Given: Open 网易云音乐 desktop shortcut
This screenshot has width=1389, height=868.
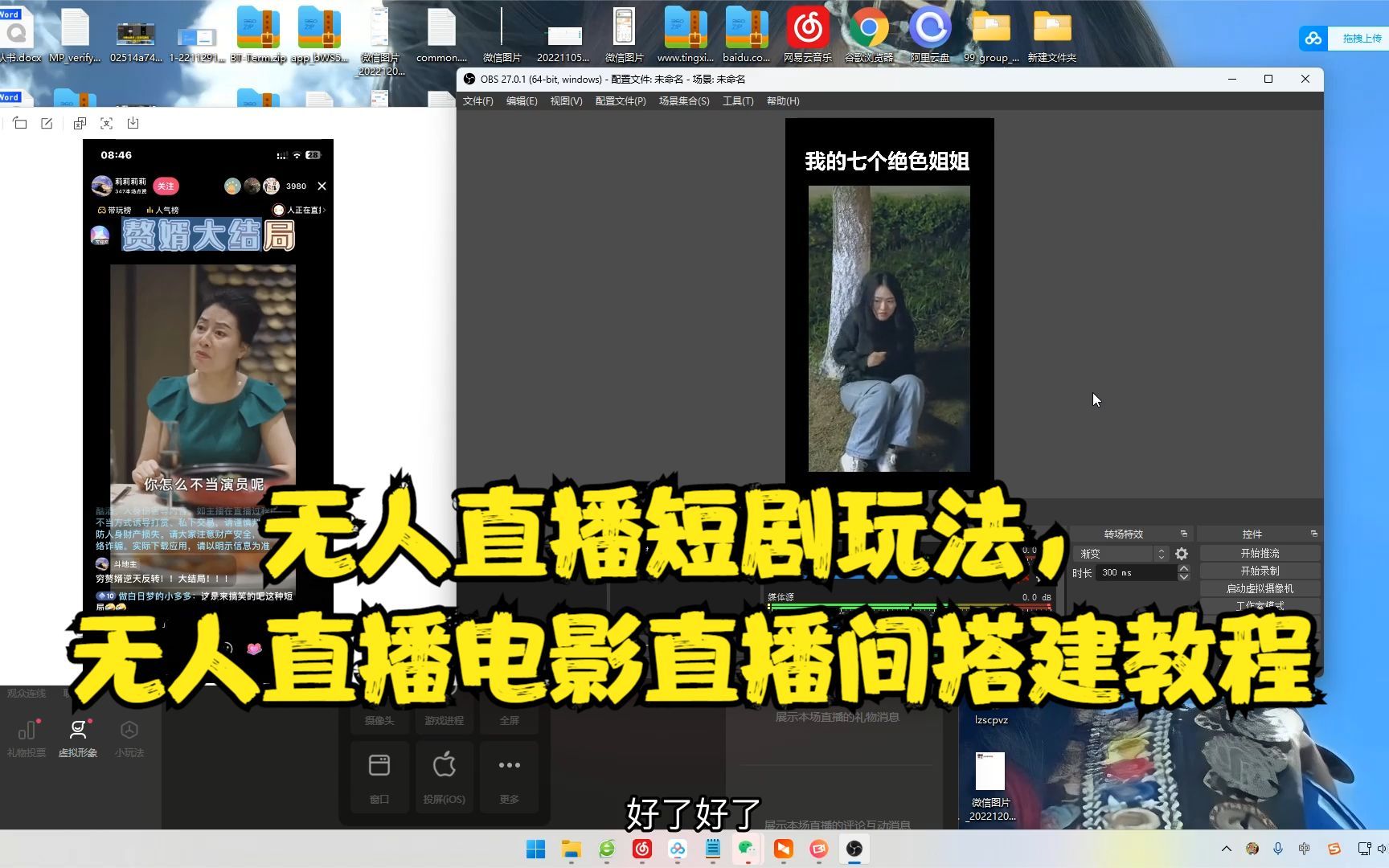Looking at the screenshot, I should 808,34.
